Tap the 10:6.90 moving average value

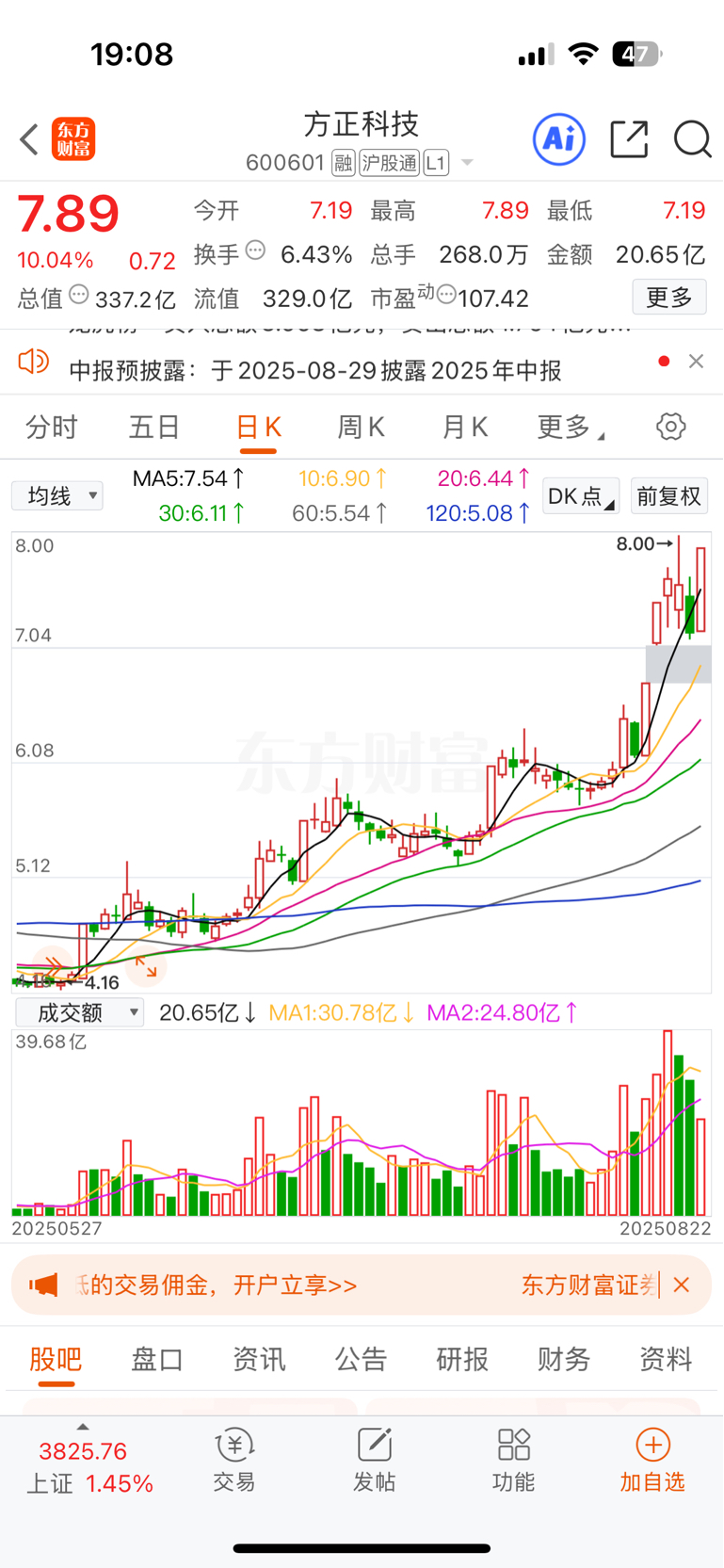(343, 478)
